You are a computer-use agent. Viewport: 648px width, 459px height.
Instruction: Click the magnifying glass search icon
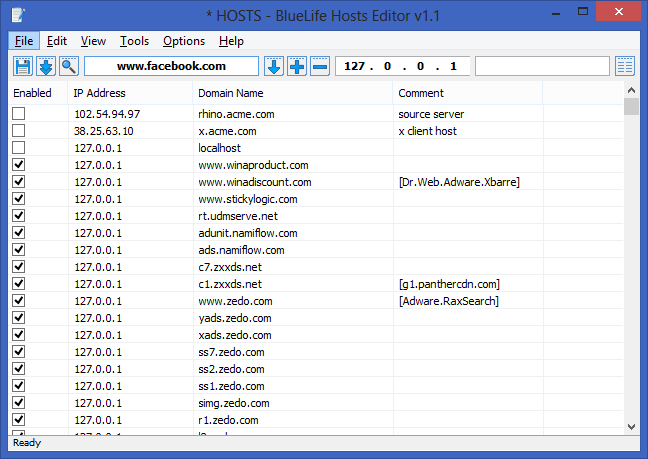pyautogui.click(x=69, y=66)
